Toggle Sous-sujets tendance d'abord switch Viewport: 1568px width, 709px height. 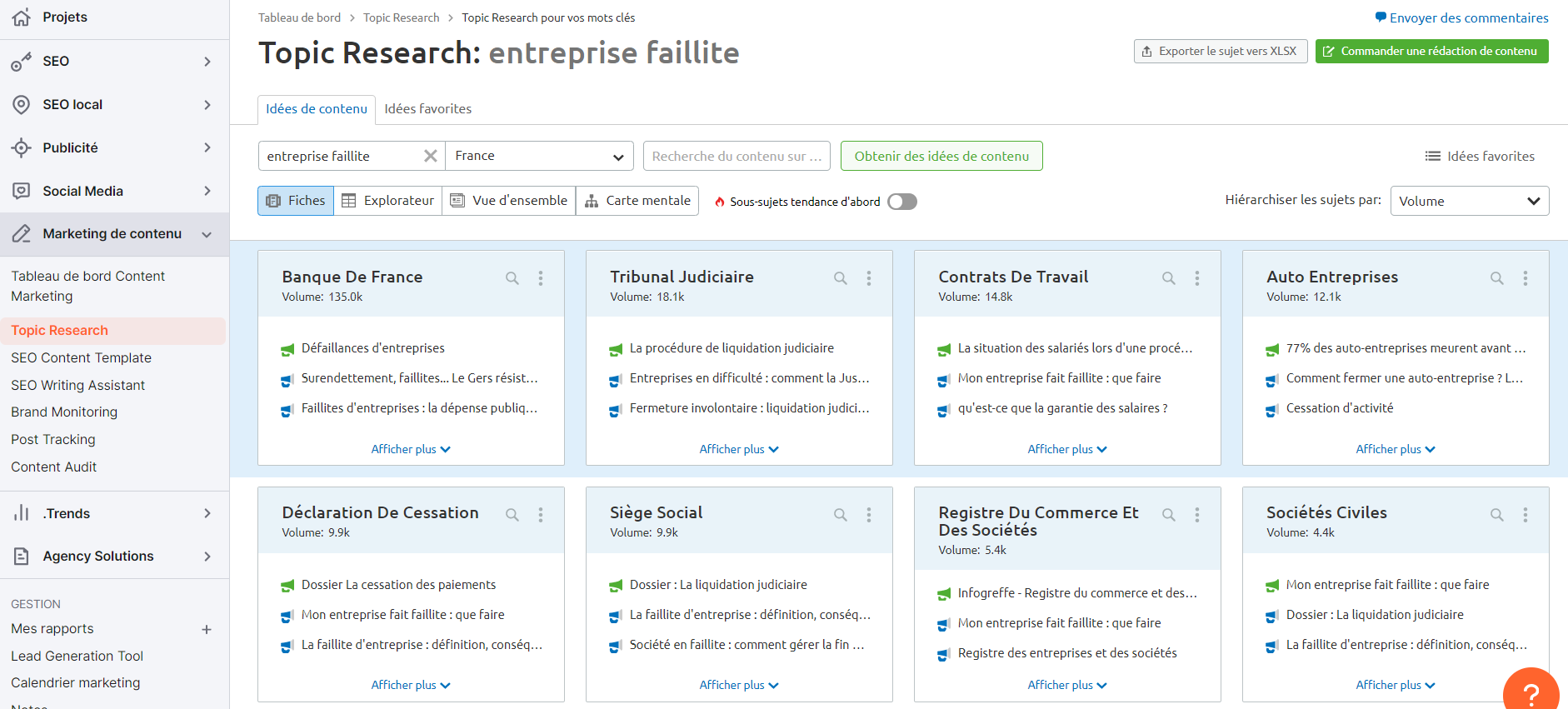point(902,202)
